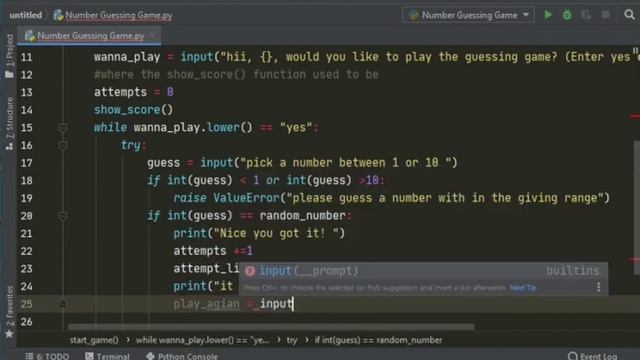Screen dimensions: 640x360
Task: Place cursor on show_score() call line 14
Action: (133, 110)
